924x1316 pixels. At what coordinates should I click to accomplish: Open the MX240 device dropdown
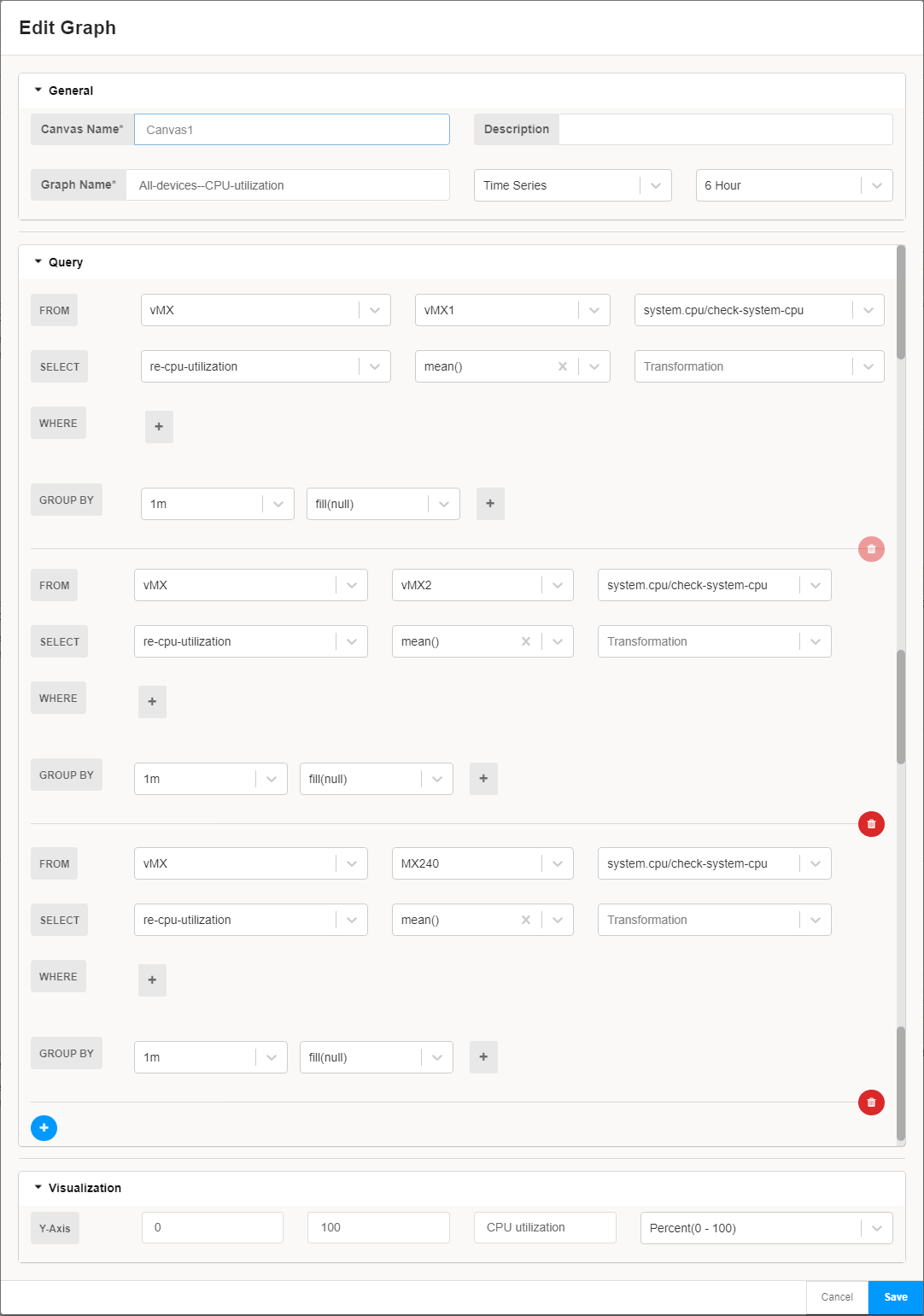click(x=482, y=863)
